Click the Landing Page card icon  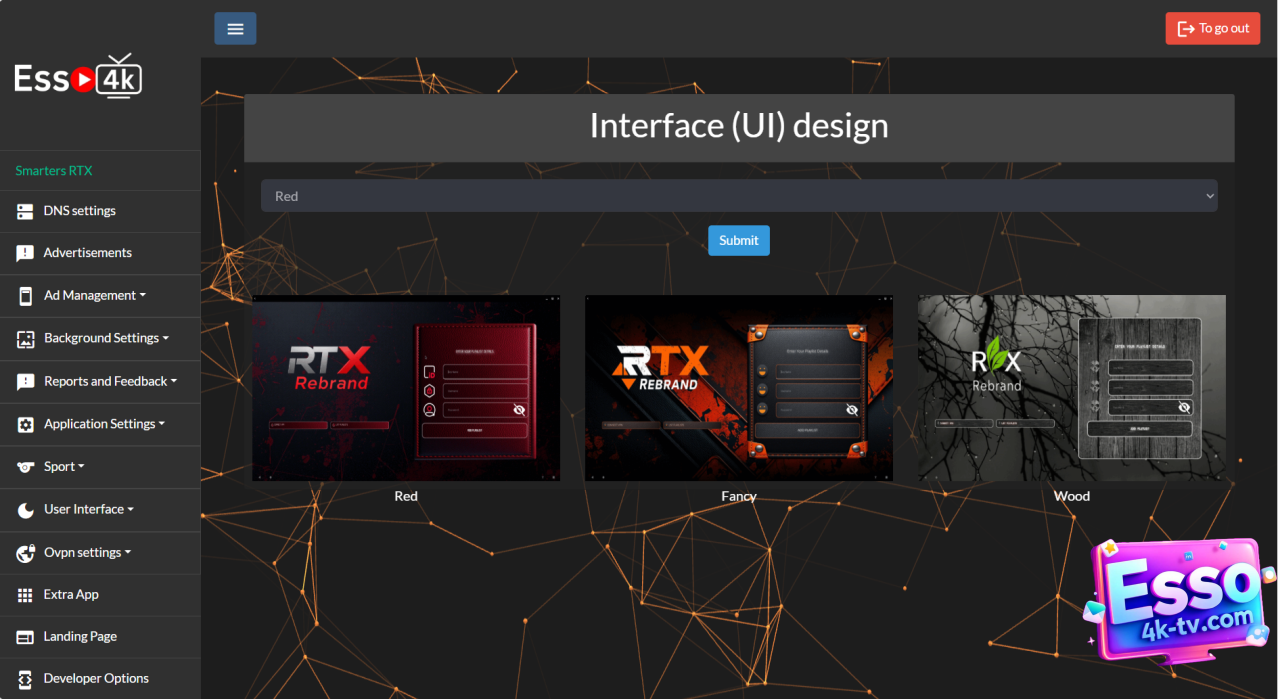coord(25,637)
